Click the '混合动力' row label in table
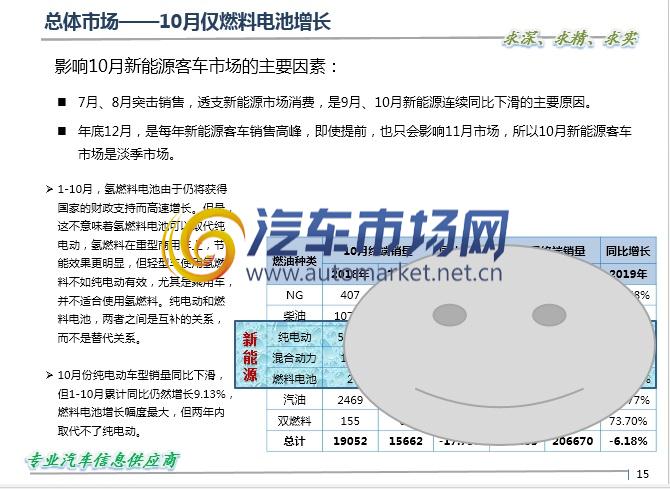 click(294, 358)
